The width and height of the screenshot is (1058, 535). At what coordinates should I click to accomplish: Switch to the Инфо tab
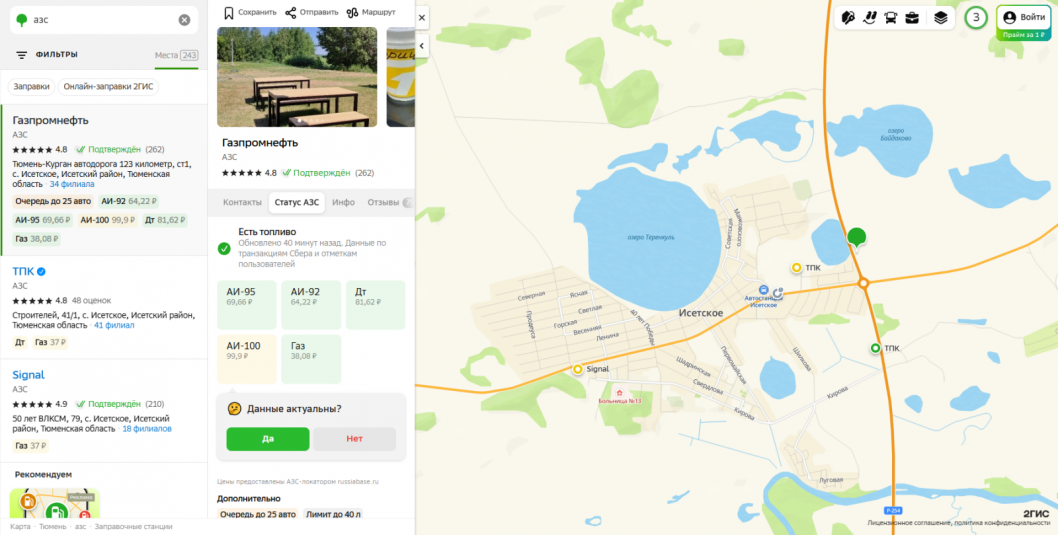(343, 202)
